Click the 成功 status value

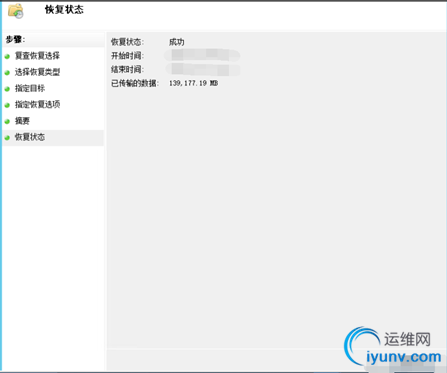pos(177,42)
